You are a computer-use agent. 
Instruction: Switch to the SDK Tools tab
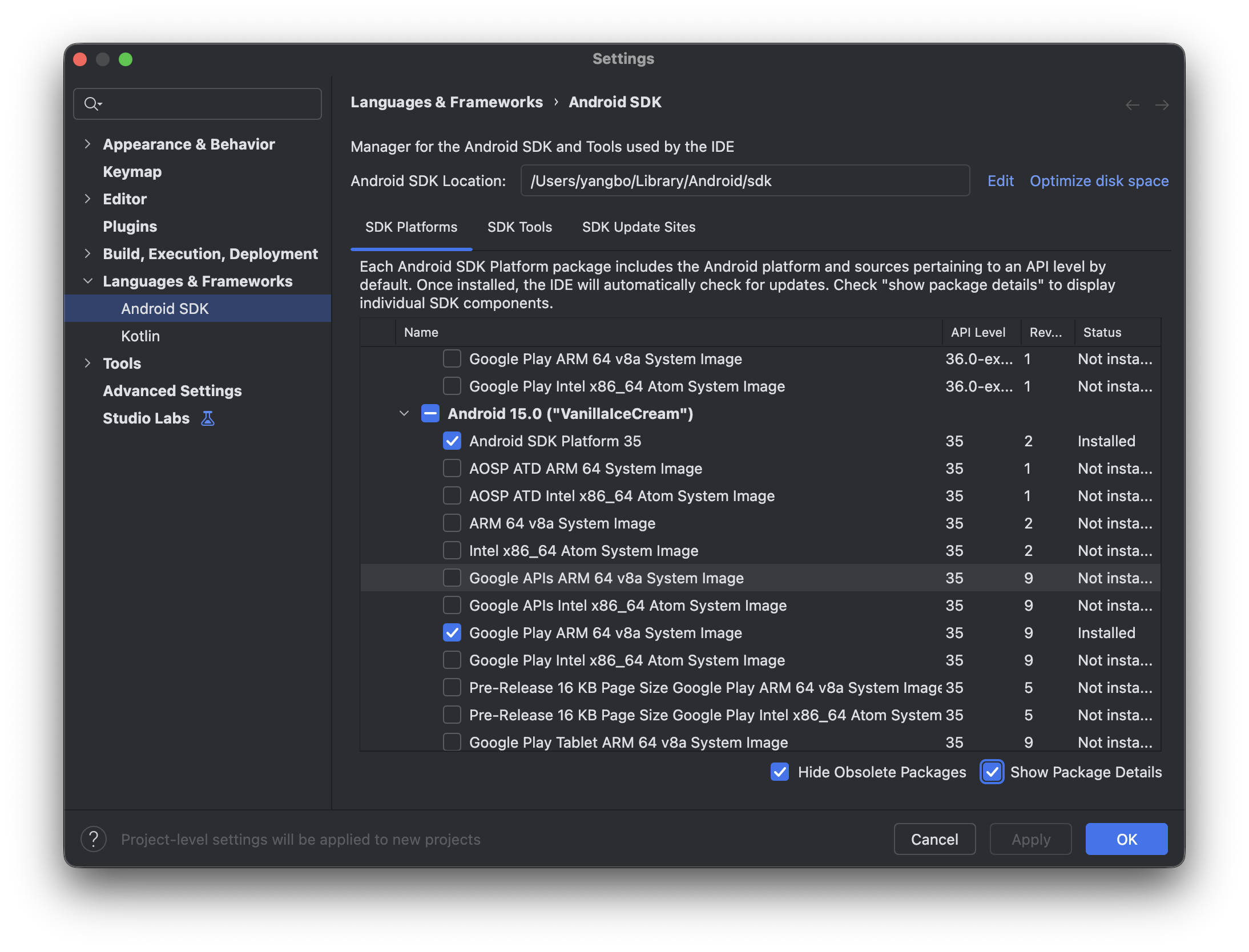[519, 227]
